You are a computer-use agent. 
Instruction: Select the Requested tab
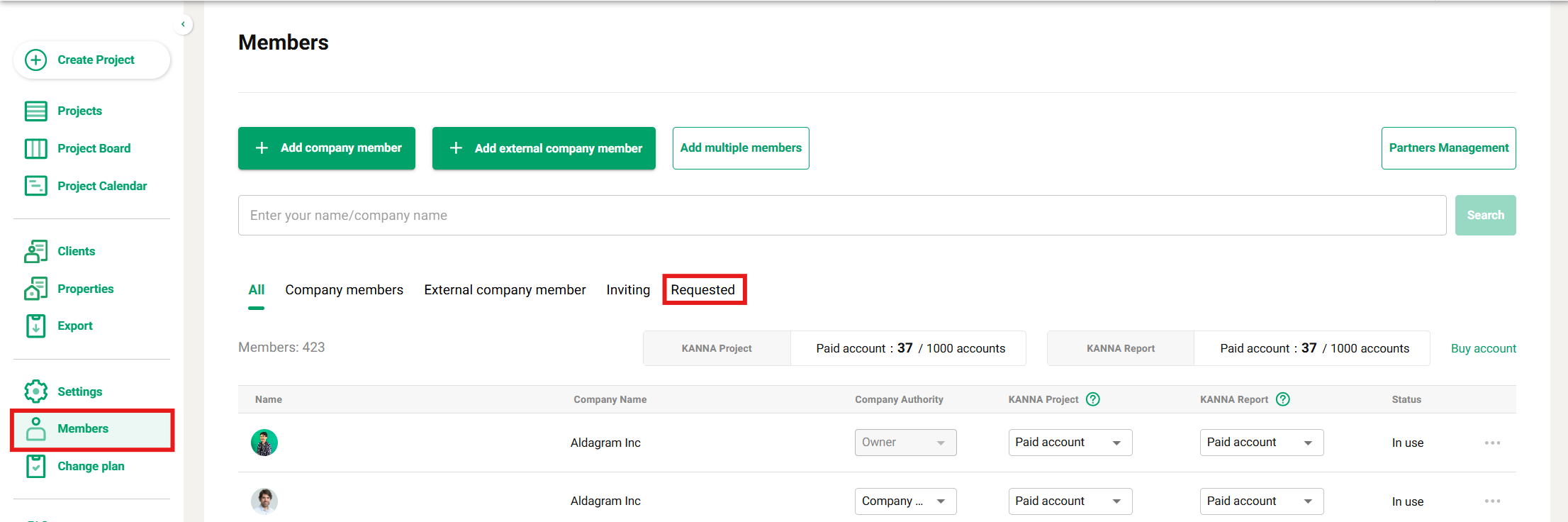702,290
